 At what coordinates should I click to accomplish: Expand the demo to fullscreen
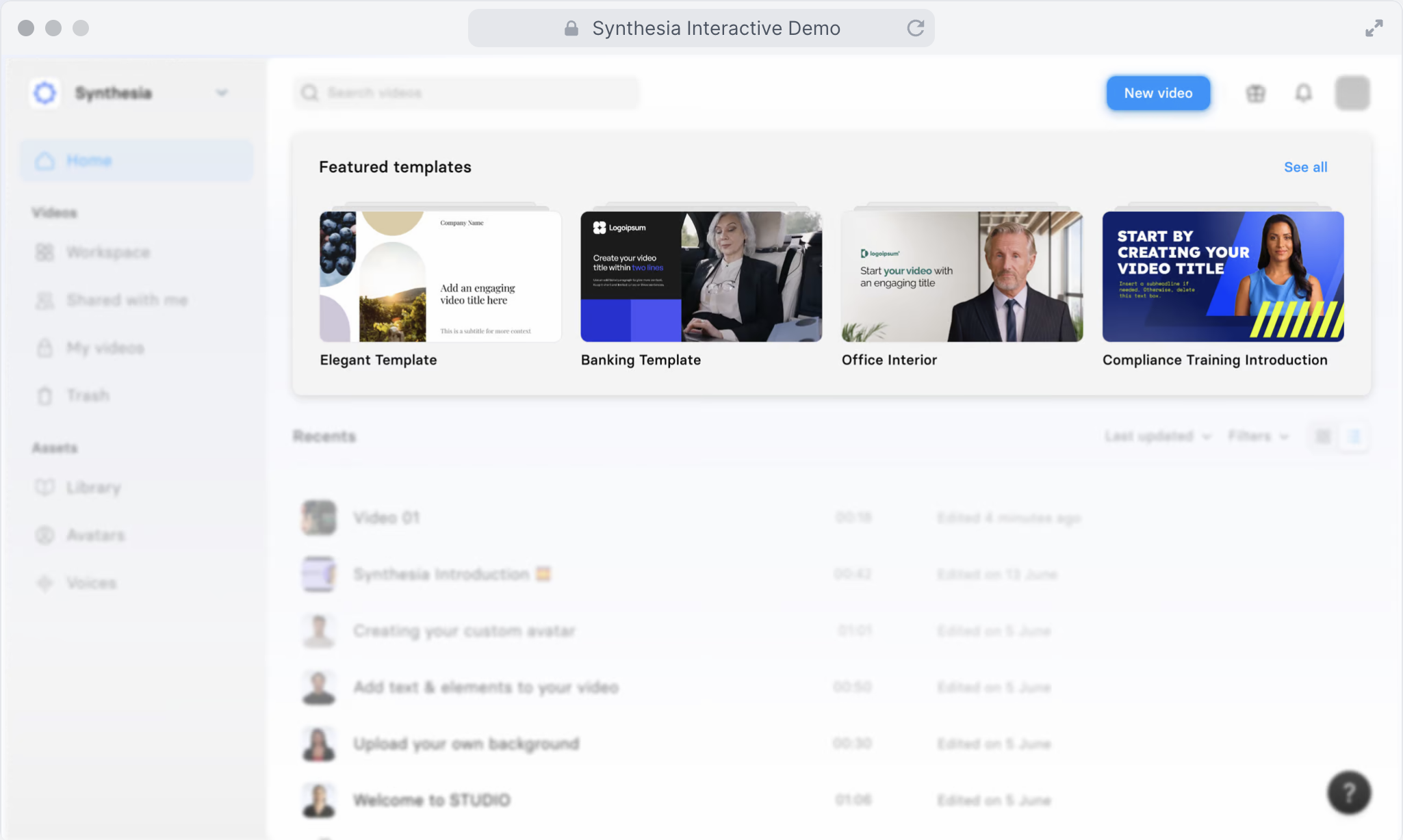1374,28
